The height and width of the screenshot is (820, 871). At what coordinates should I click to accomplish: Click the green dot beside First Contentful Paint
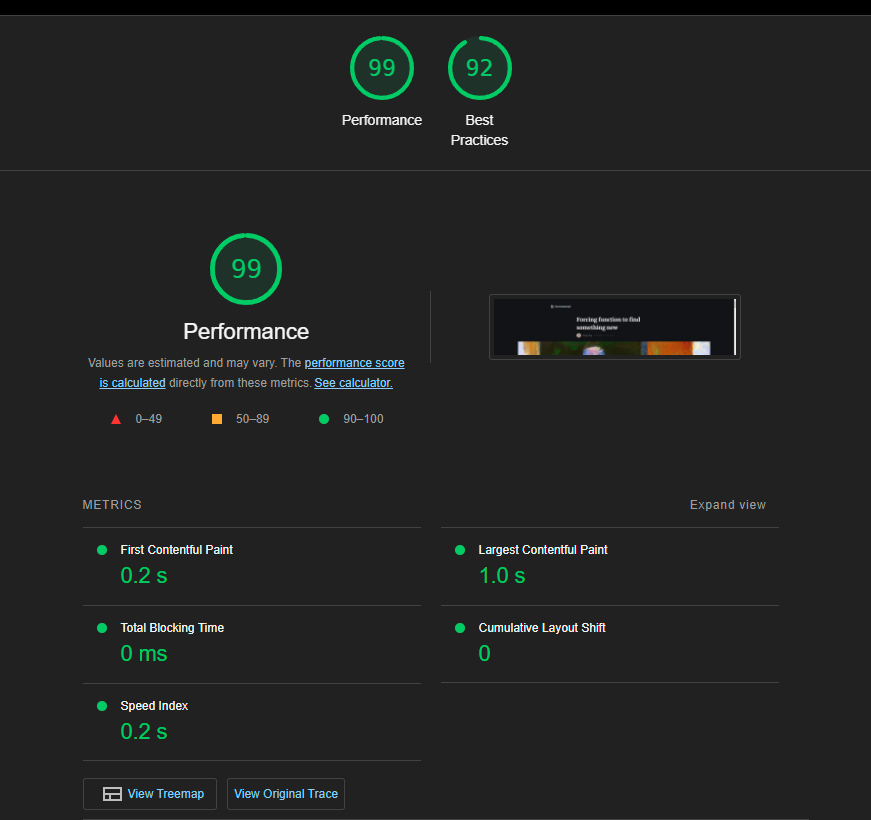coord(101,549)
